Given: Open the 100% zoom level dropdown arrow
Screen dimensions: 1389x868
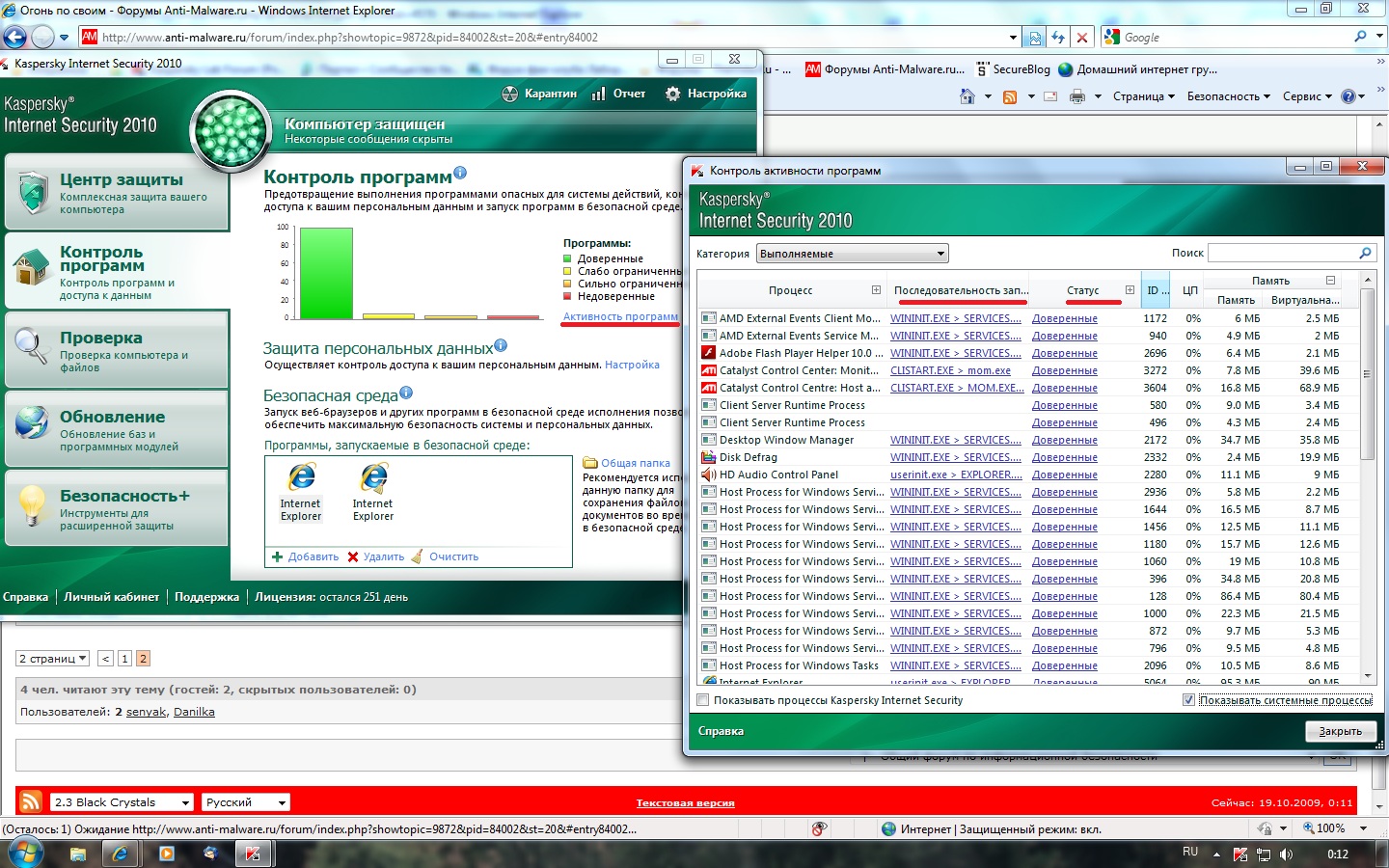Looking at the screenshot, I should [1363, 828].
